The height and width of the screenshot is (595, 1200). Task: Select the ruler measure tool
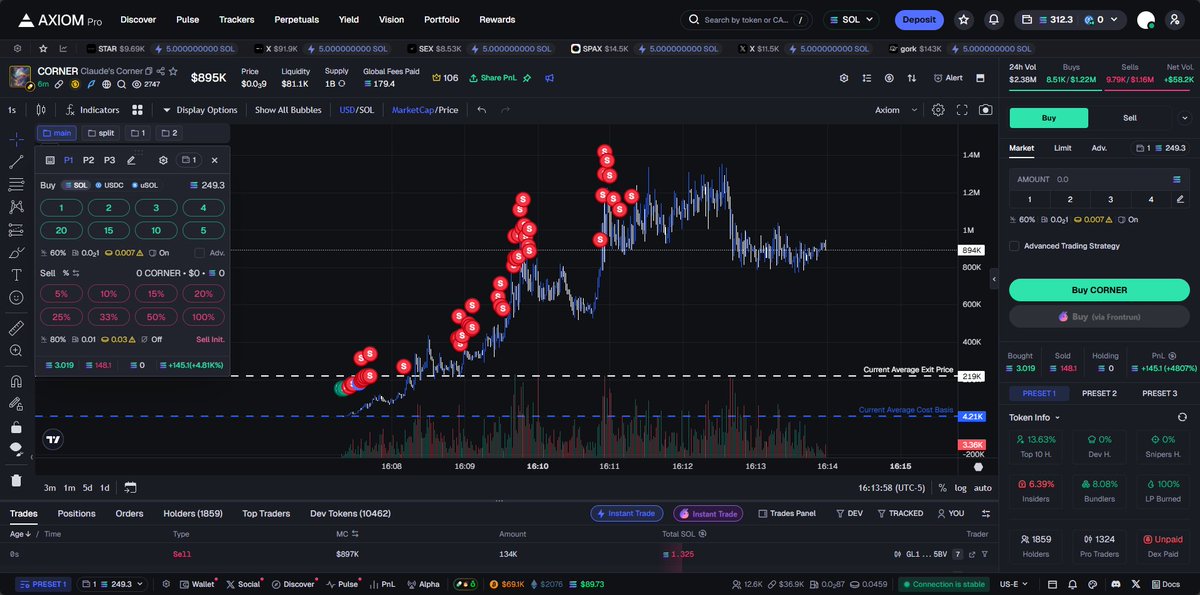pos(16,327)
